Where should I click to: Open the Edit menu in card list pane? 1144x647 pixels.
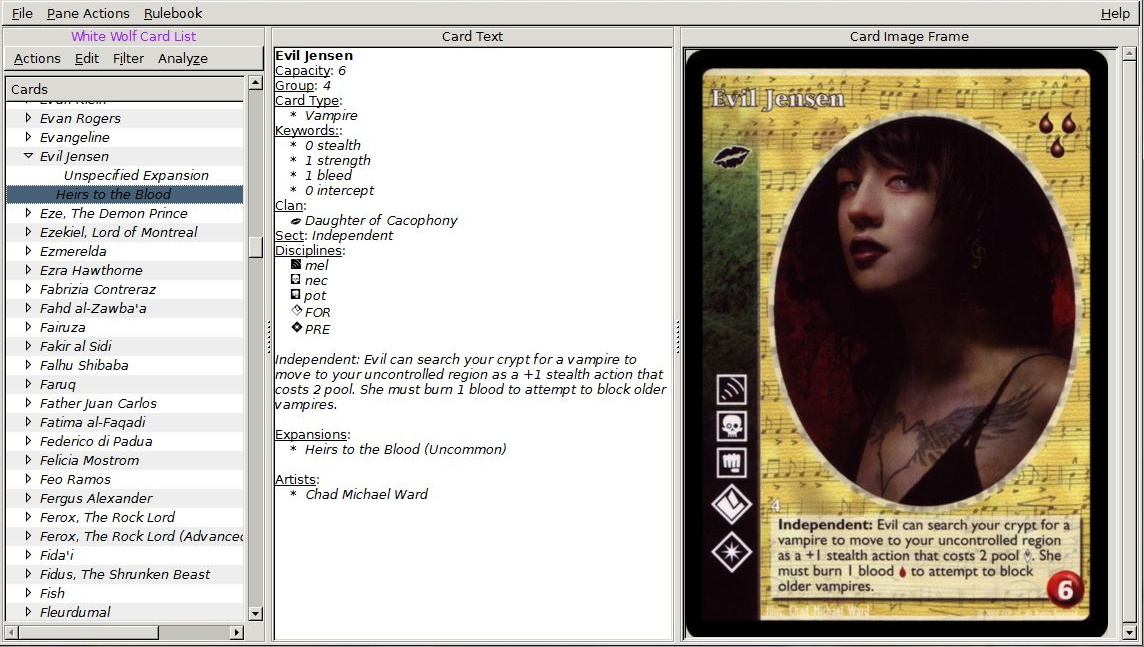[87, 58]
